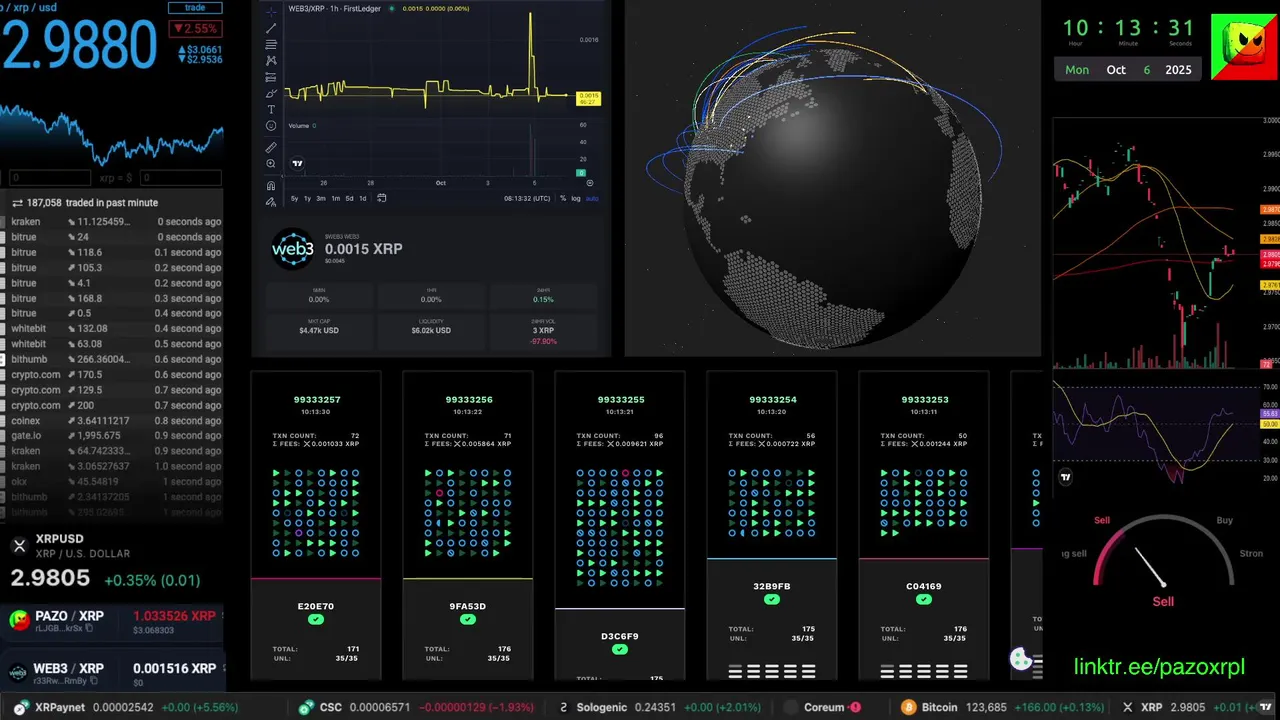The width and height of the screenshot is (1280, 720).
Task: Select the Text annotation tool
Action: 271,110
